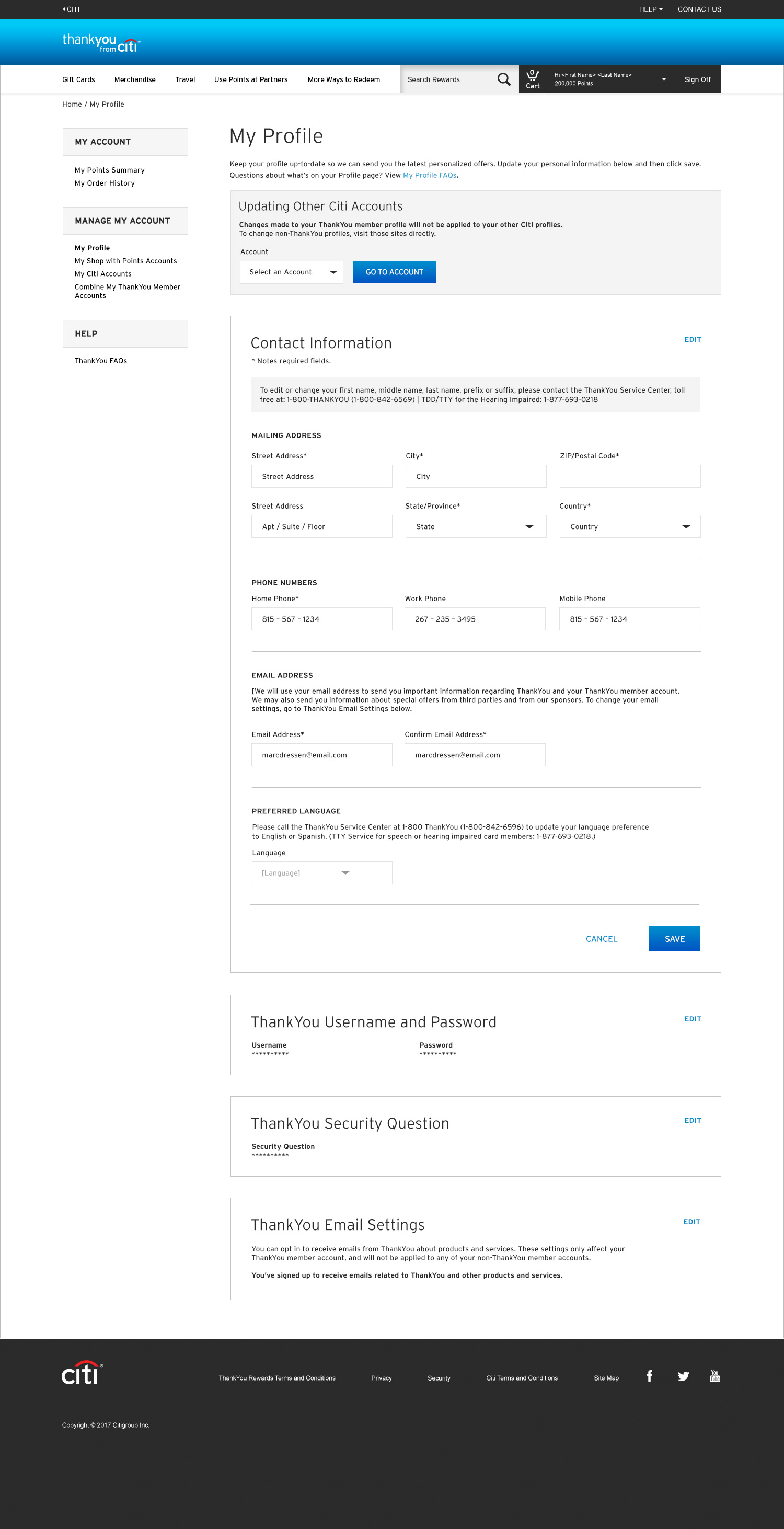Viewport: 784px width, 1529px height.
Task: Open My Points Summary in sidebar
Action: click(110, 170)
